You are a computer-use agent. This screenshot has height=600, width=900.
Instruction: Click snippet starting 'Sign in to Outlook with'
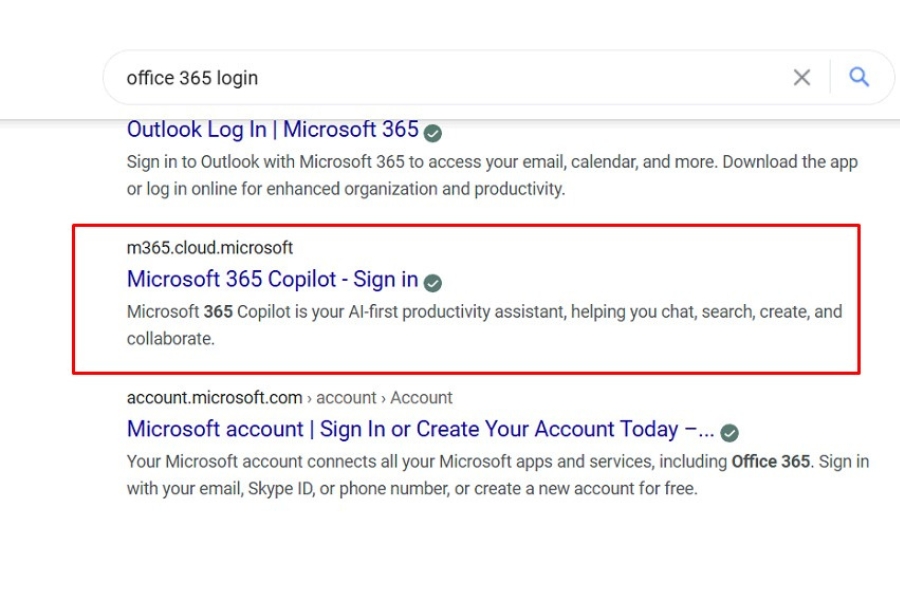492,175
